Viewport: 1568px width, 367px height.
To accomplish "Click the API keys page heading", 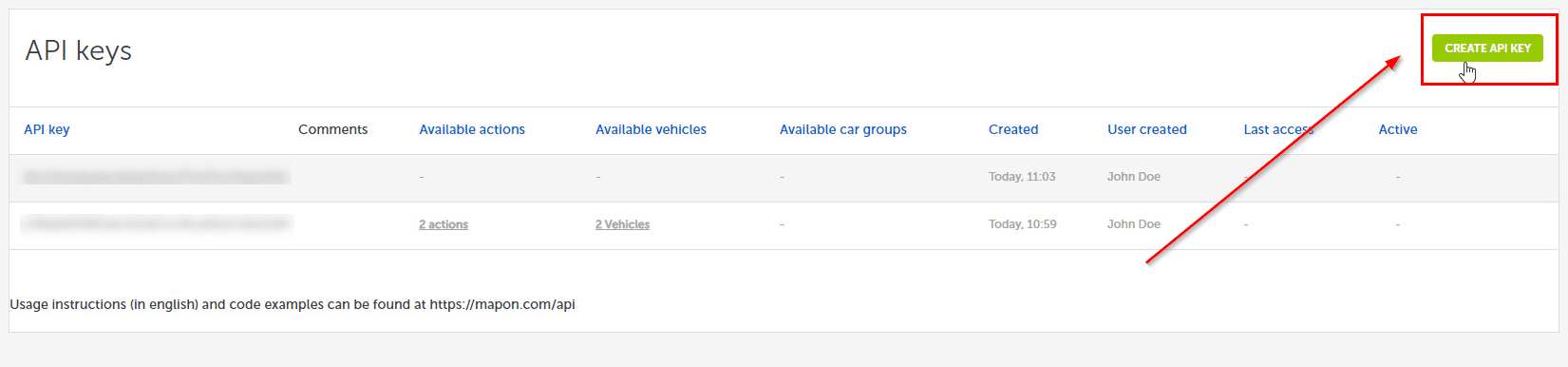I will [79, 50].
